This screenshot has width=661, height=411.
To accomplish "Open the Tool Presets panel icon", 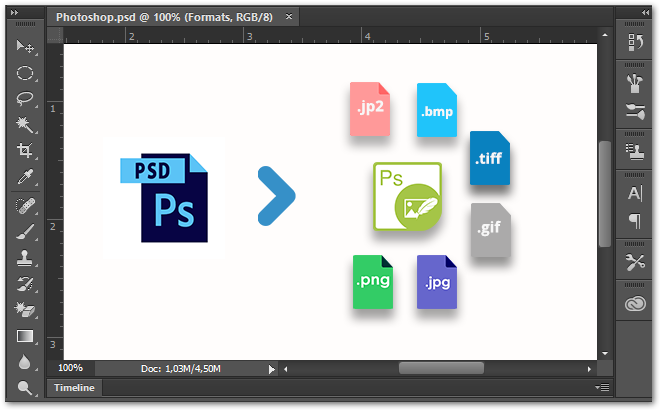I will point(635,262).
